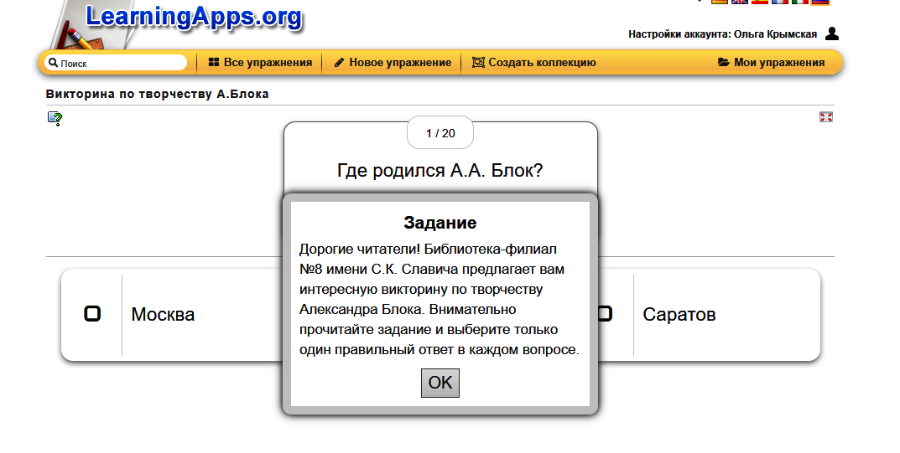Switch to the German flag language
Viewport: 900px width, 453px height.
[718, 3]
